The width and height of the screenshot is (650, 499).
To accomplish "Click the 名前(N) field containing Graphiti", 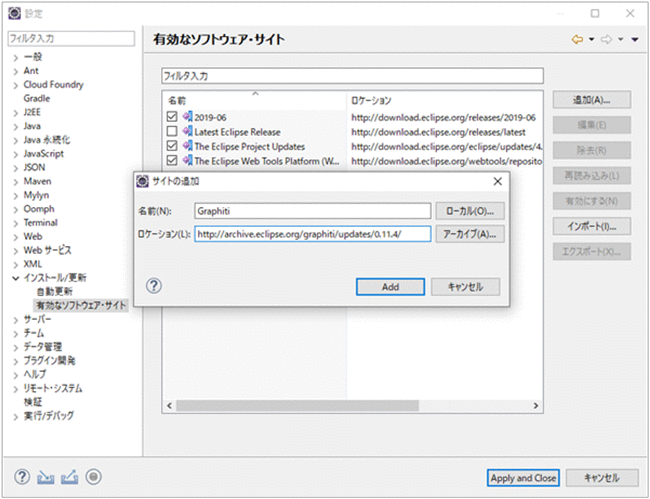I will [313, 211].
